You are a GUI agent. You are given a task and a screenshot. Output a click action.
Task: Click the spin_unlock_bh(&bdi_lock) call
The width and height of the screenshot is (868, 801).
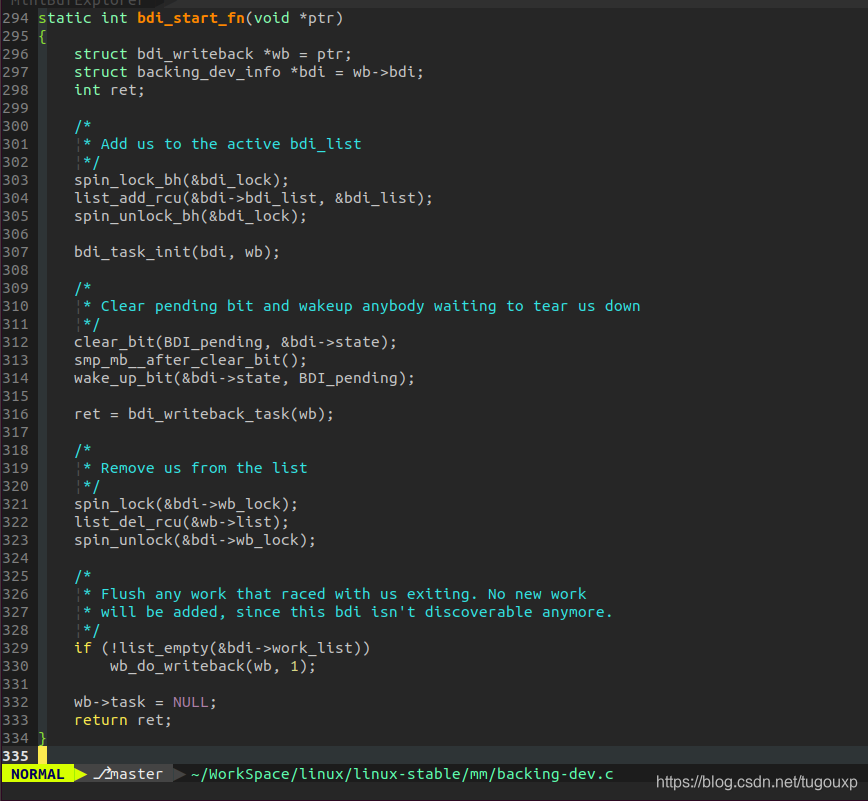[x=190, y=216]
